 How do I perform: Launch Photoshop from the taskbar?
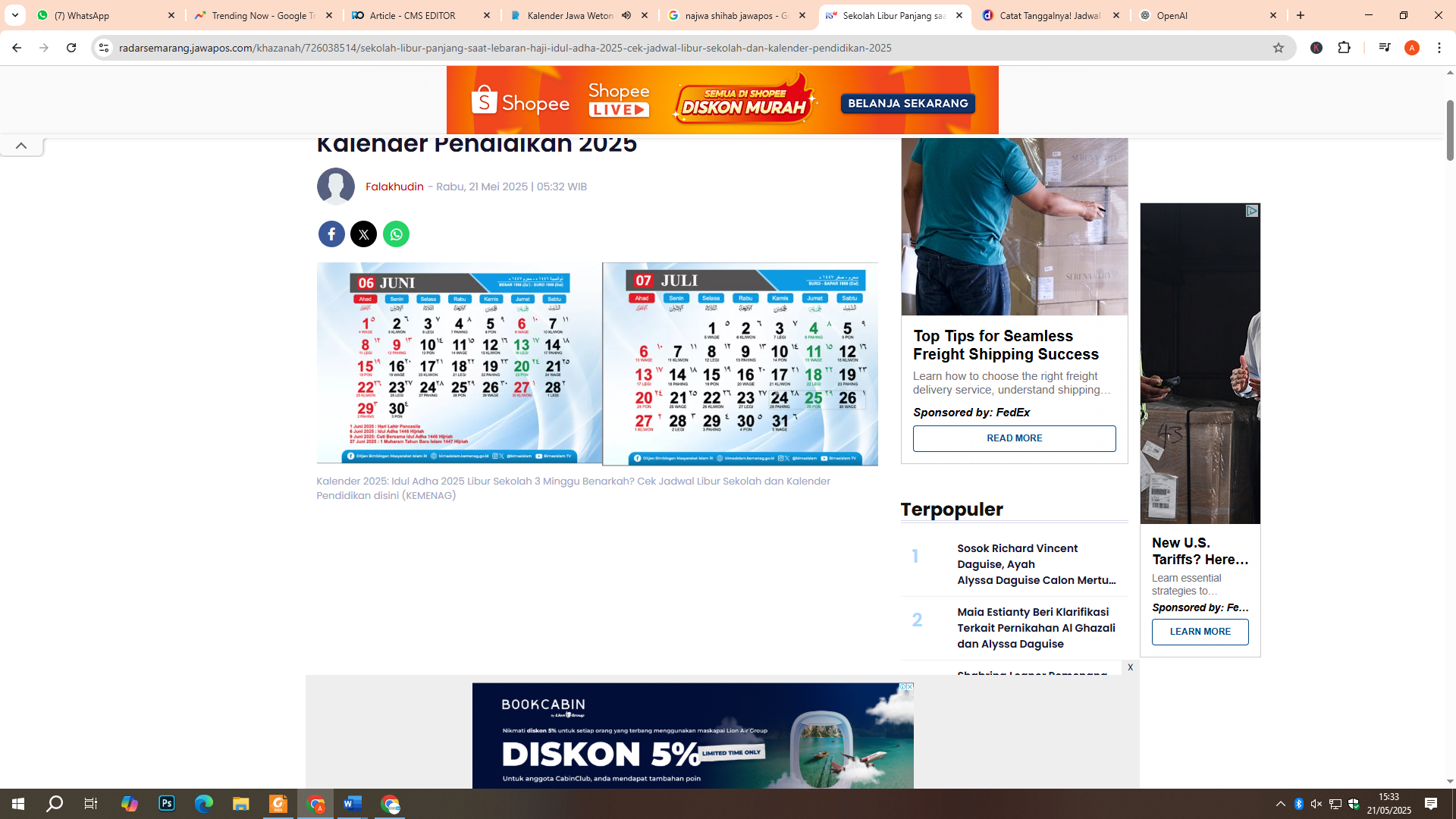[166, 804]
